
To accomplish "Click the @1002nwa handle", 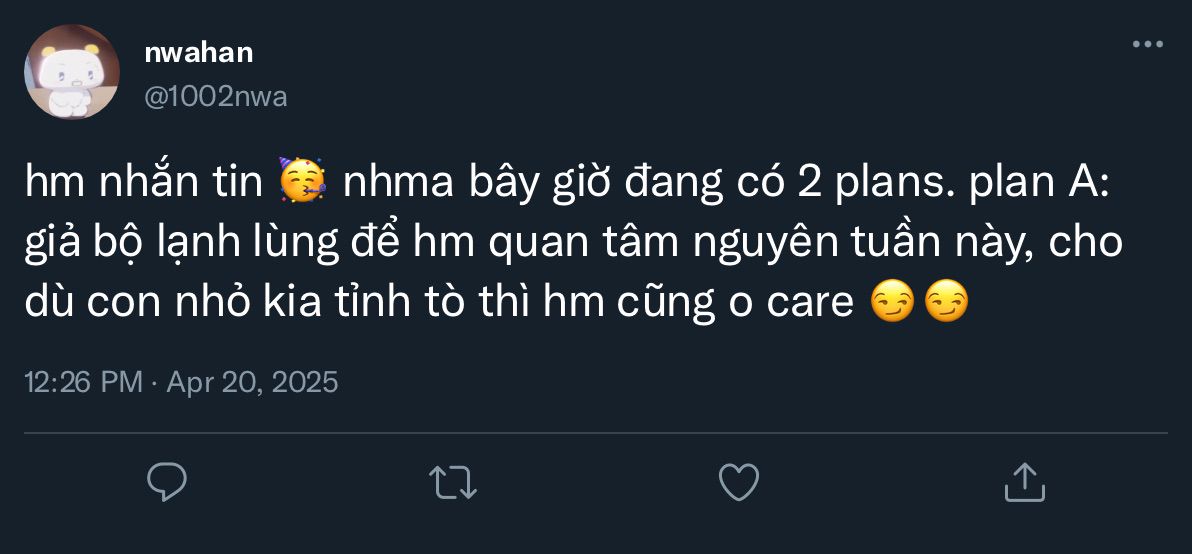I will tap(216, 96).
